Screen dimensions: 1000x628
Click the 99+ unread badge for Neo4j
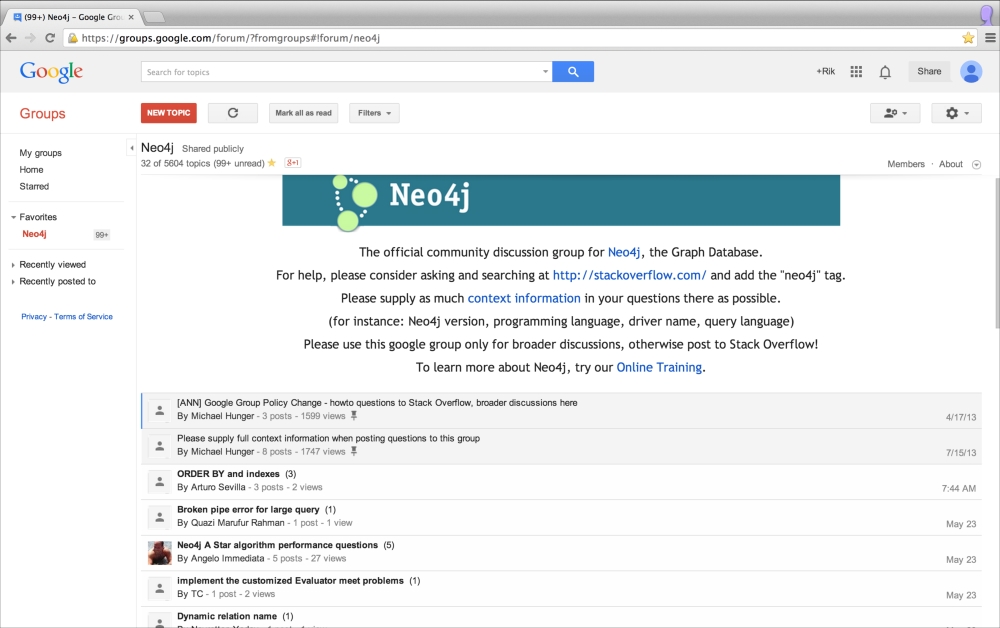(101, 235)
